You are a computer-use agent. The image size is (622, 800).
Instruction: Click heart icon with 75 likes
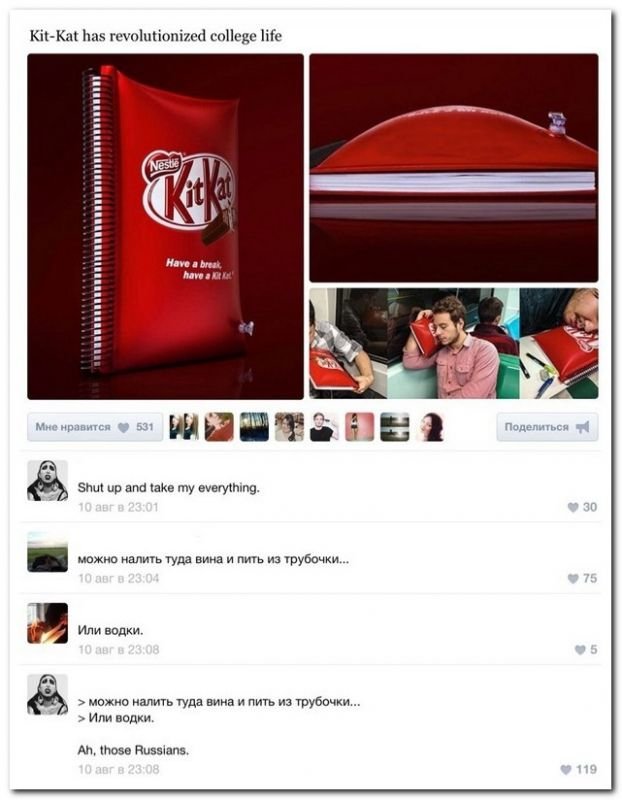pos(573,579)
